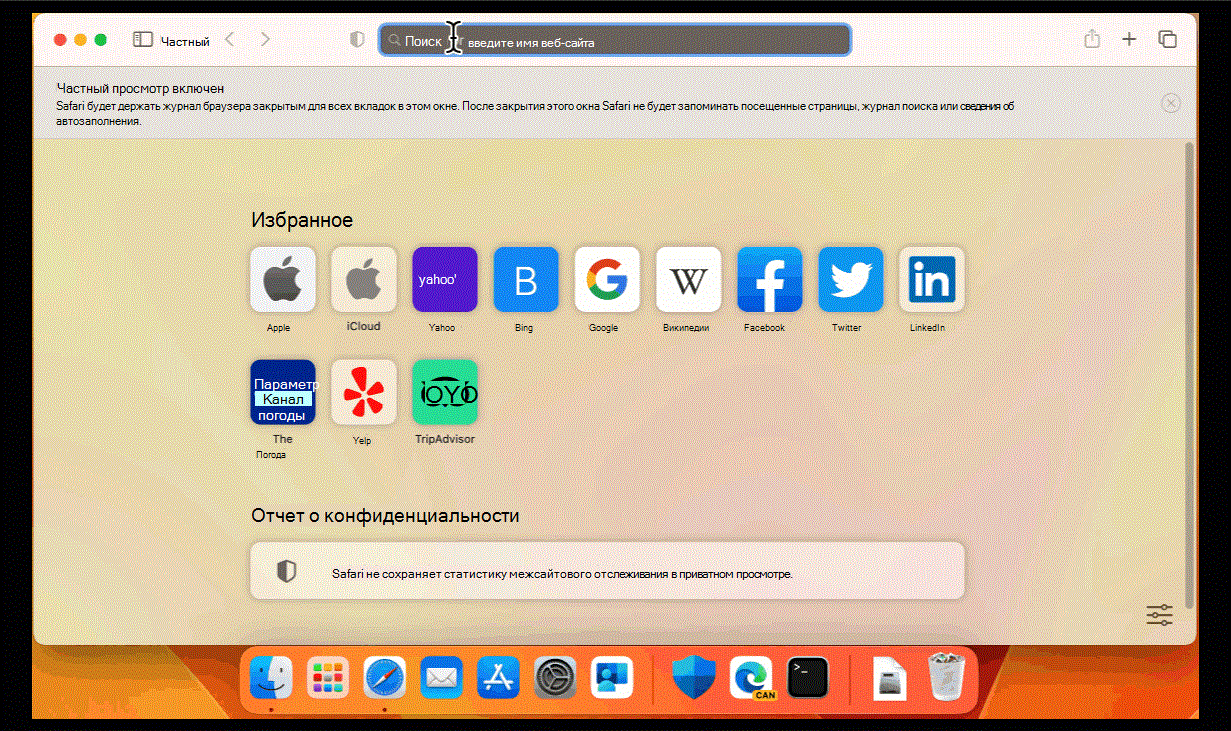Viewport: 1231px width, 731px height.
Task: Open the LinkedIn favorite
Action: (932, 280)
